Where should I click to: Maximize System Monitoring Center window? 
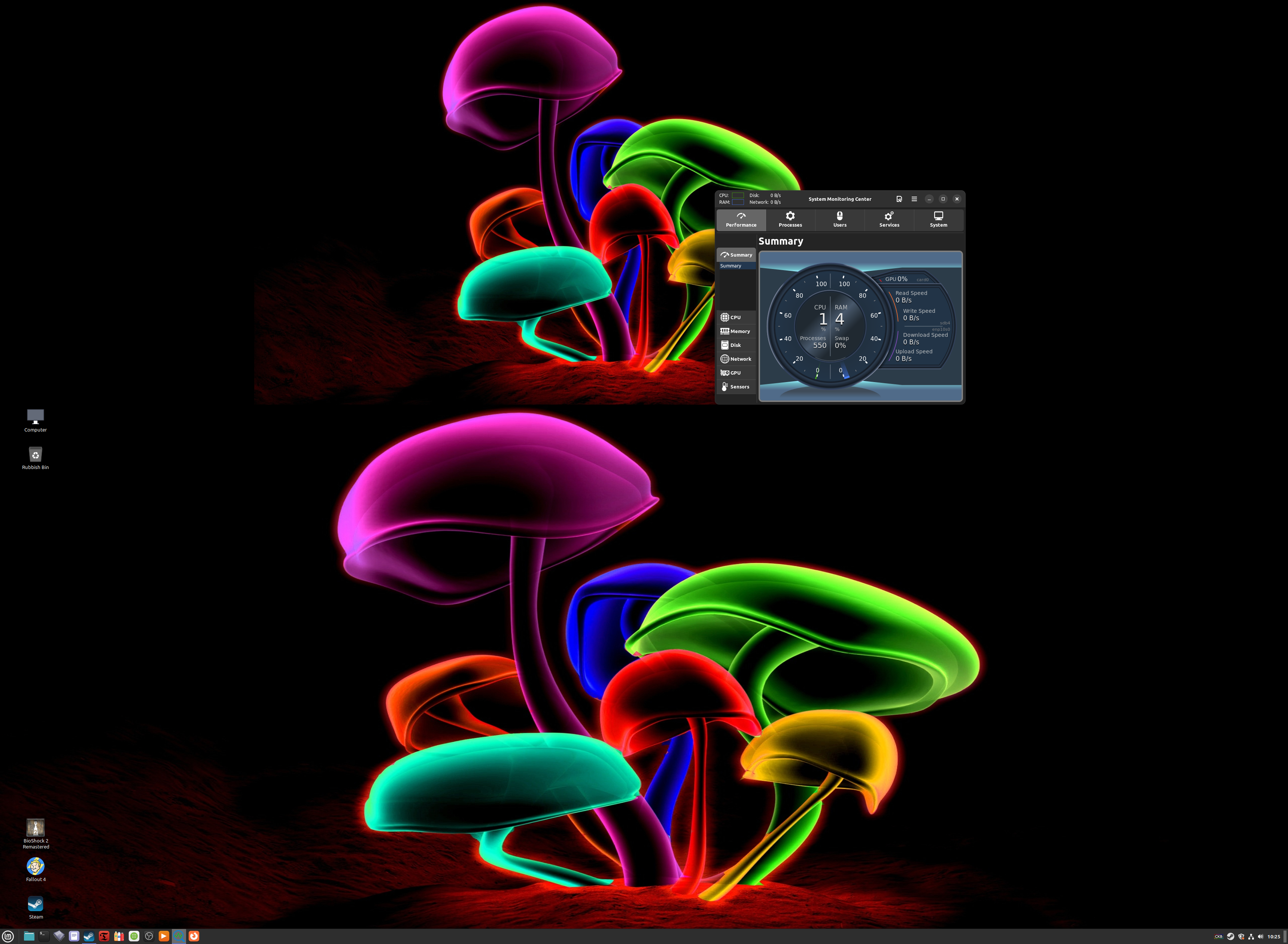pyautogui.click(x=943, y=199)
